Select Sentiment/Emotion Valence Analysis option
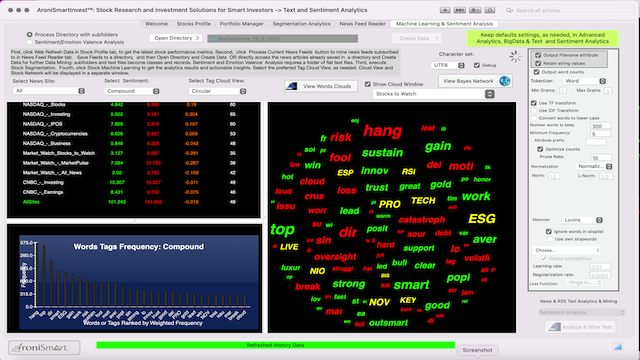Viewport: 640px width, 360px height. pyautogui.click(x=29, y=42)
